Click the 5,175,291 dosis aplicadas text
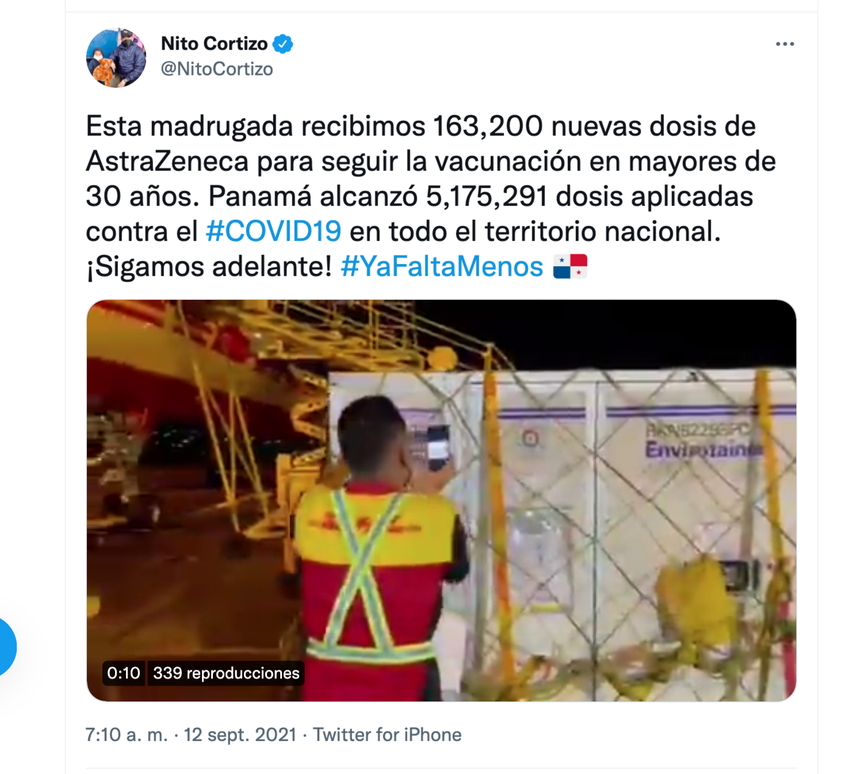 click(x=589, y=196)
